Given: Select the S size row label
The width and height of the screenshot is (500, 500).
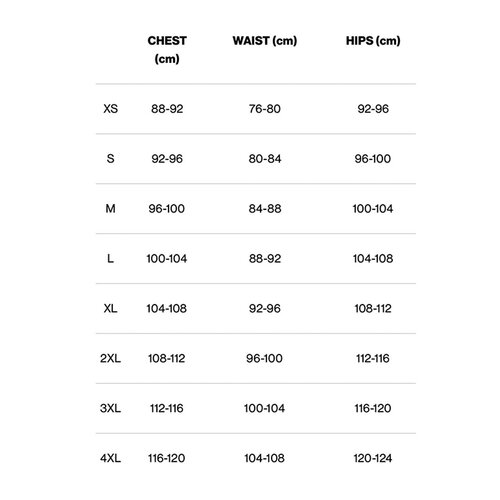Looking at the screenshot, I should [x=110, y=159].
